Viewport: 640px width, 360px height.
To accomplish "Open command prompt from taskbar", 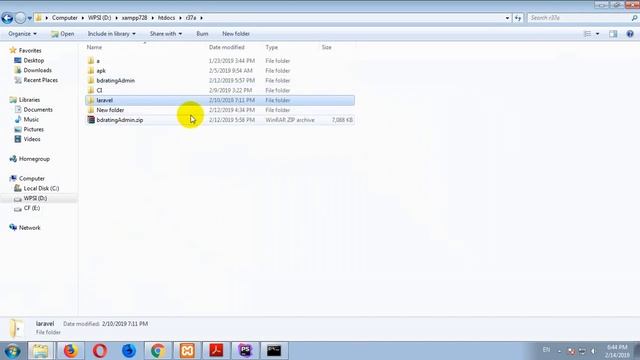I will (274, 351).
